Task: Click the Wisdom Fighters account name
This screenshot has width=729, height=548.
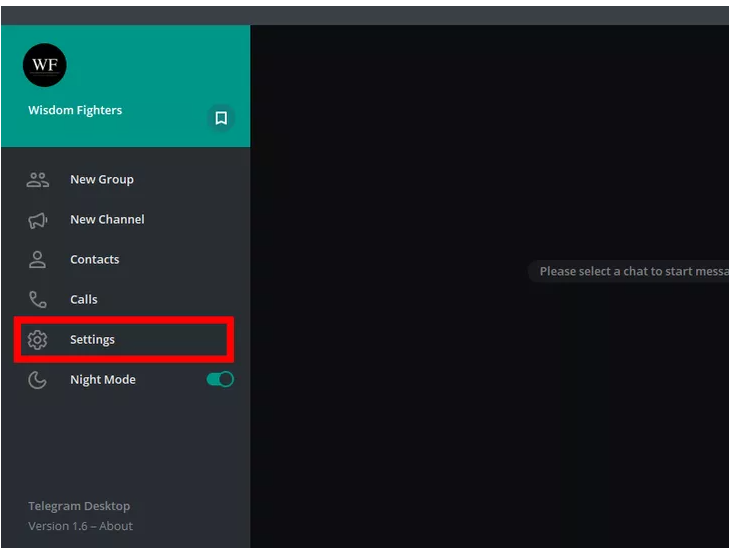Action: coord(75,111)
